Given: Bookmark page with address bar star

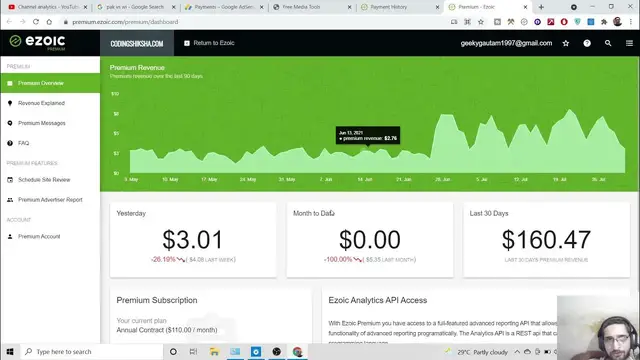Looking at the screenshot, I should 481,22.
